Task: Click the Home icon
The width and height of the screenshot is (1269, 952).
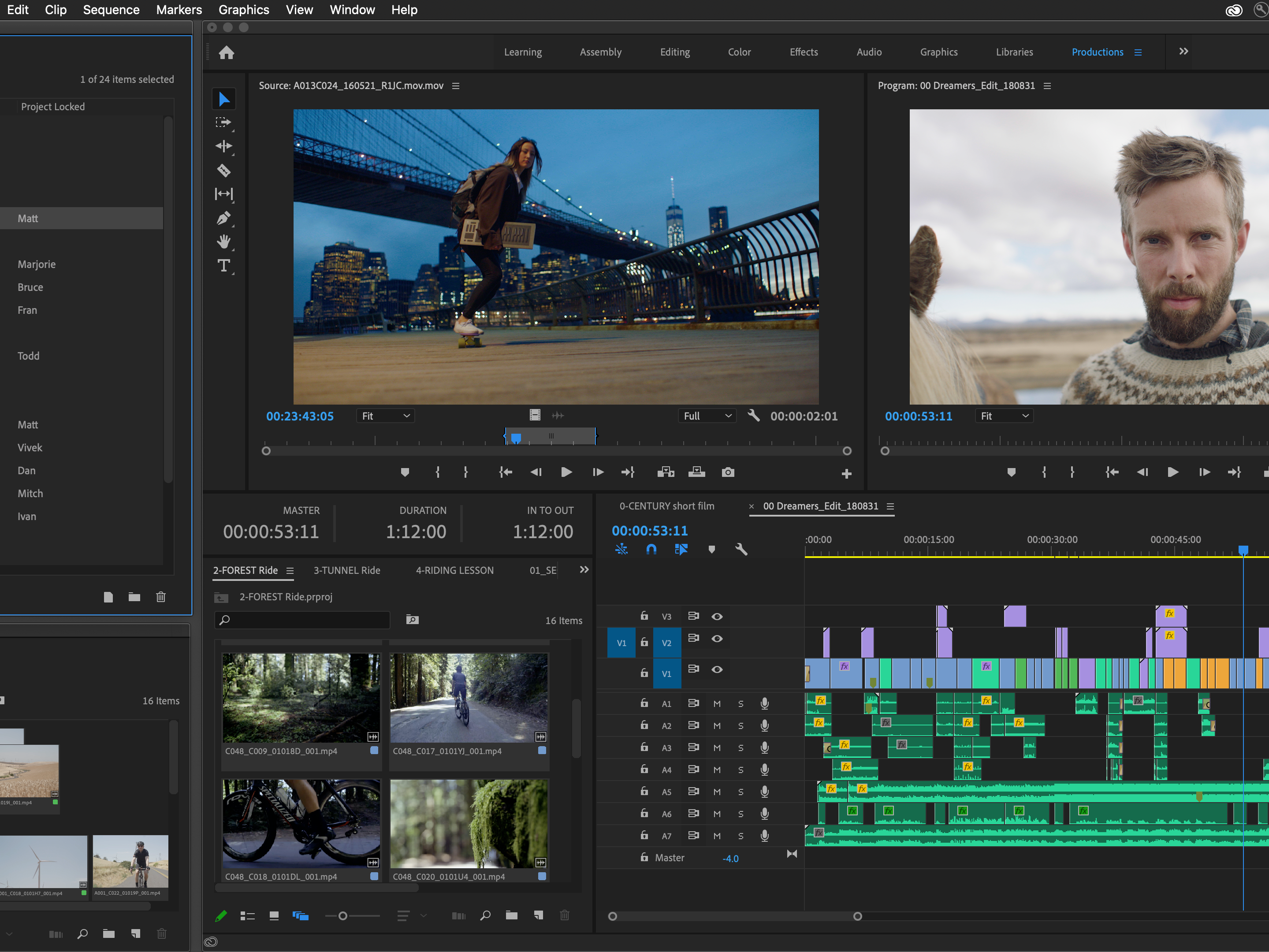Action: point(227,53)
